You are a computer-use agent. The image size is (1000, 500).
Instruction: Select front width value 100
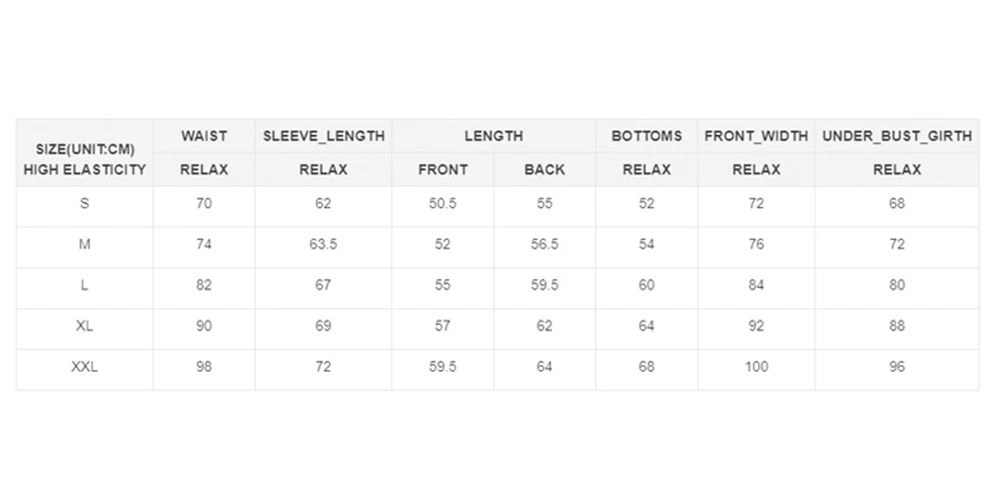pos(756,367)
